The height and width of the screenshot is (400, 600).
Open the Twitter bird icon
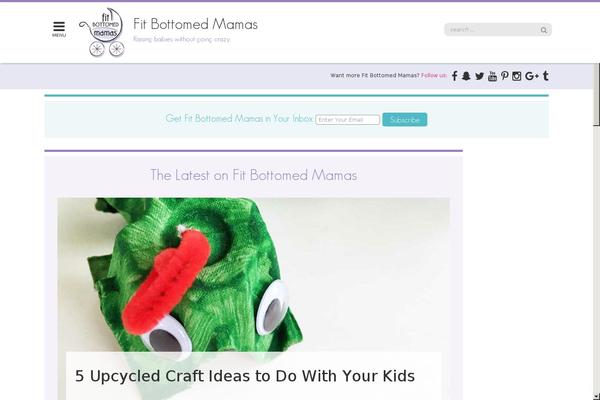pos(479,76)
